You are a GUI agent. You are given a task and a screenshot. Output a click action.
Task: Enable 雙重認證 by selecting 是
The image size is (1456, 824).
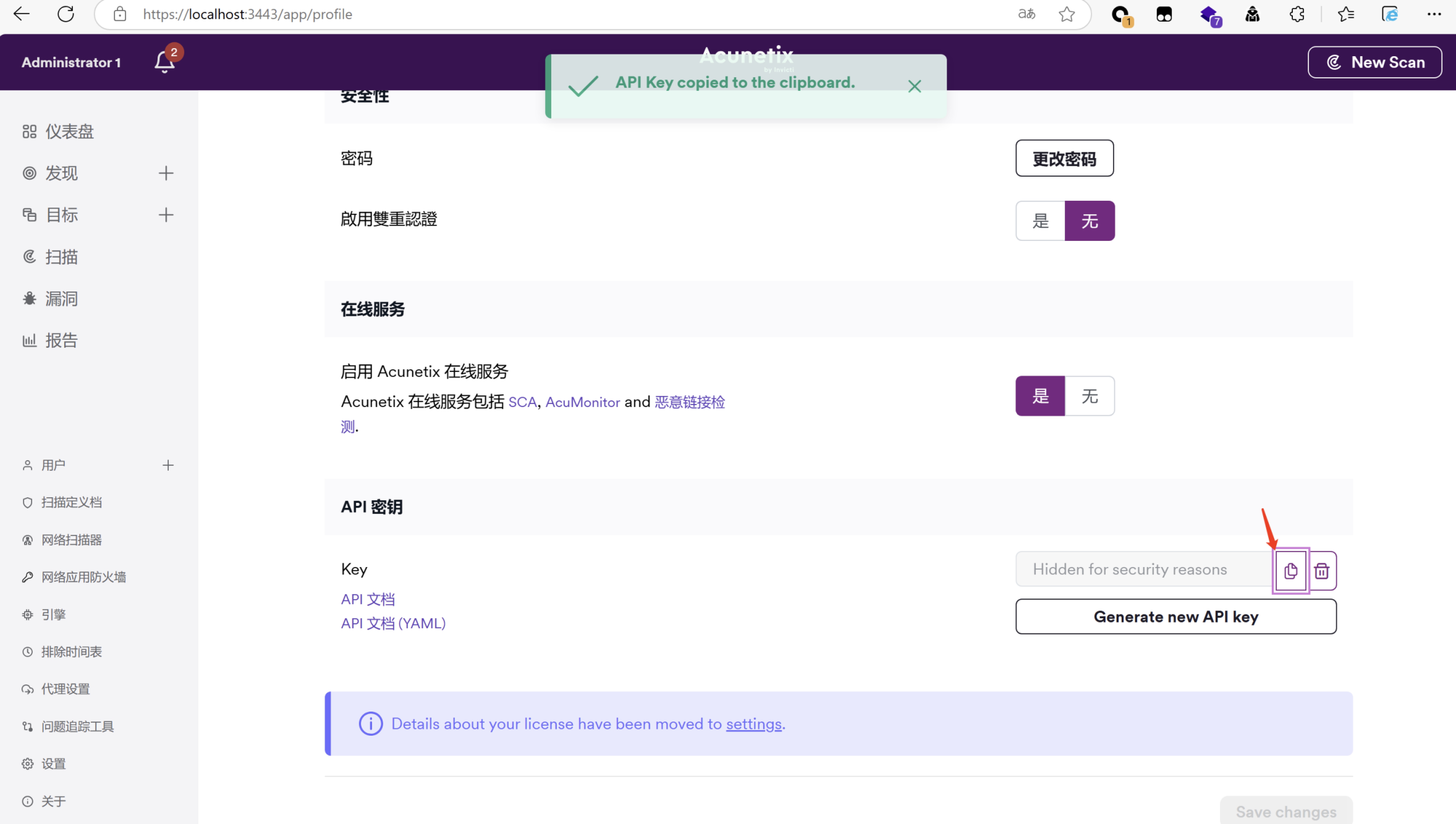click(x=1040, y=221)
